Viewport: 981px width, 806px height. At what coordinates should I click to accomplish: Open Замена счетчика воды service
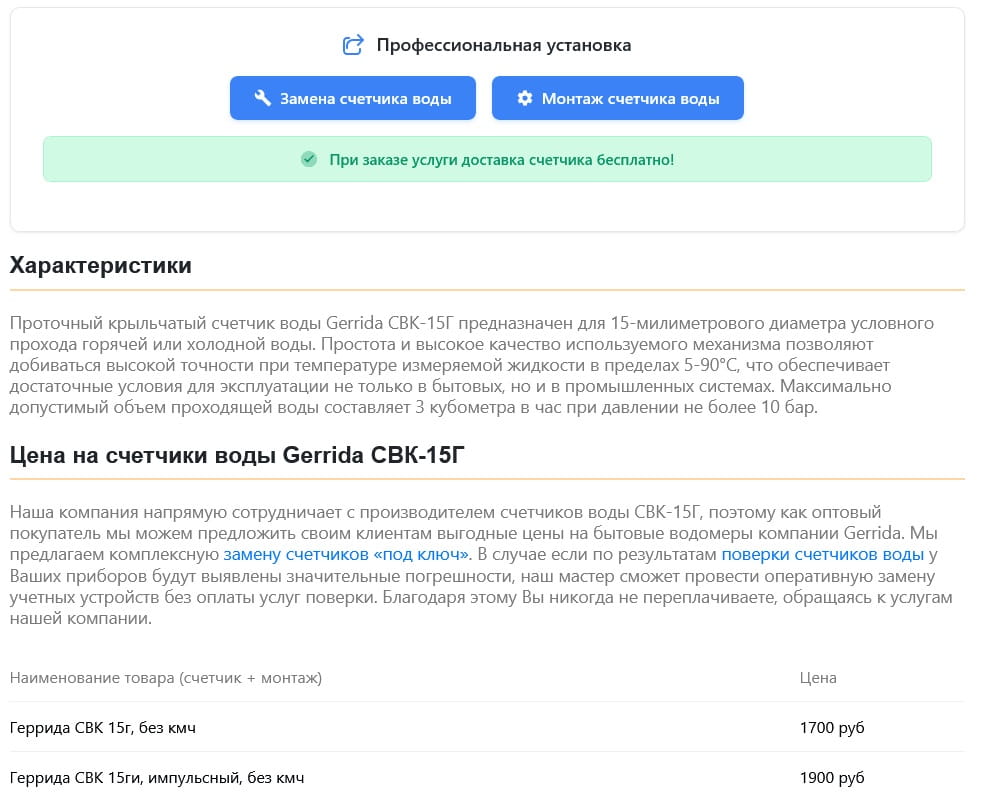pos(353,98)
